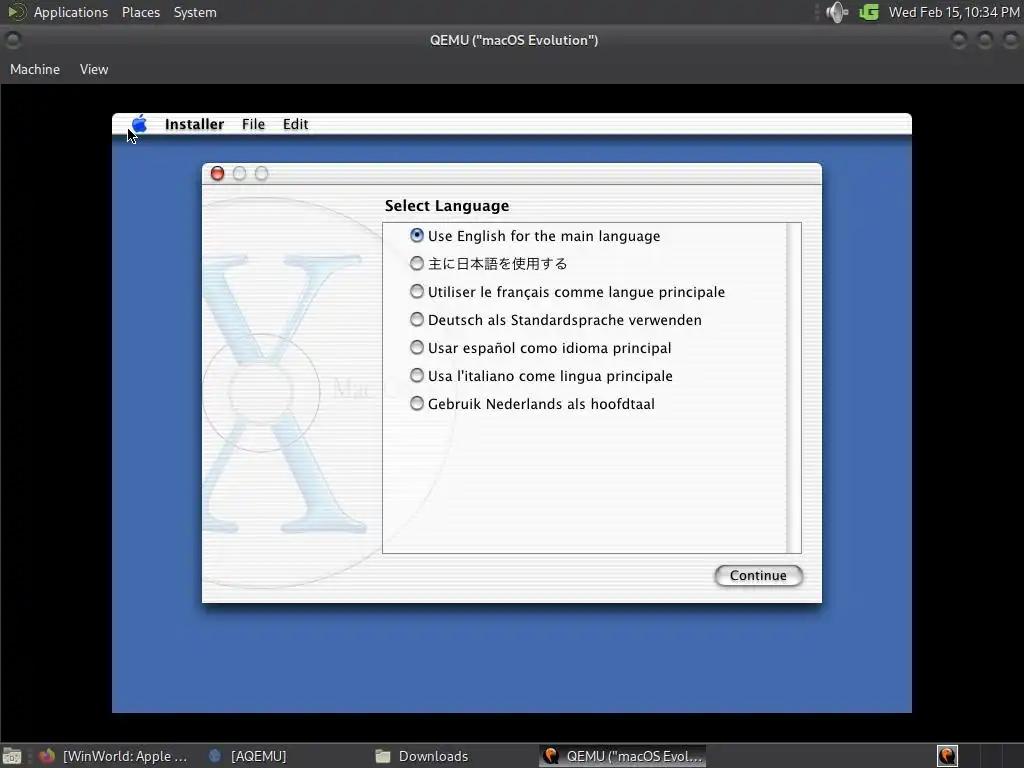The image size is (1024, 768).
Task: Open the Apple menu in installer
Action: (x=139, y=123)
